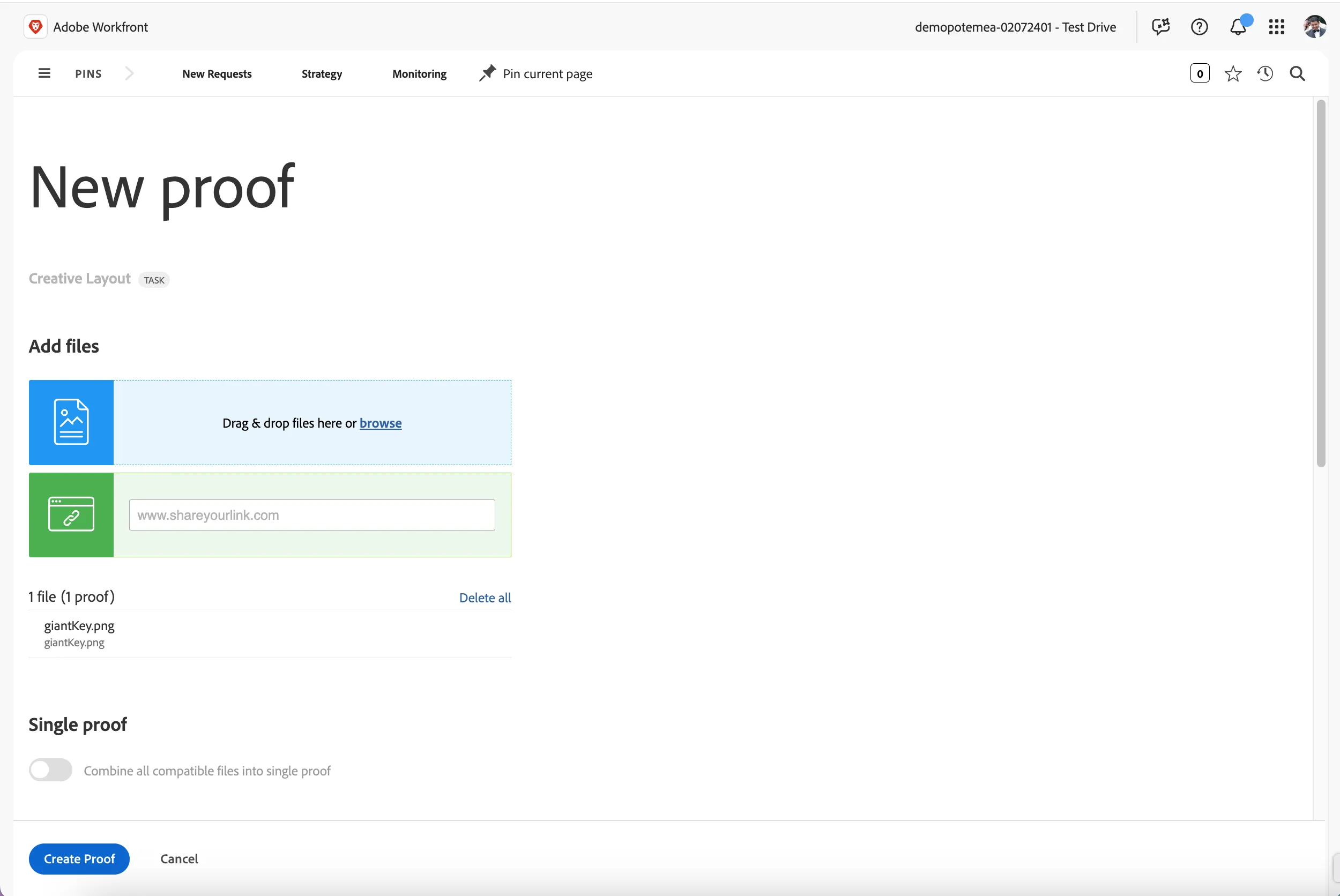Screen dimensions: 1340x896
Task: Select PINS label in navigation
Action: (x=88, y=74)
